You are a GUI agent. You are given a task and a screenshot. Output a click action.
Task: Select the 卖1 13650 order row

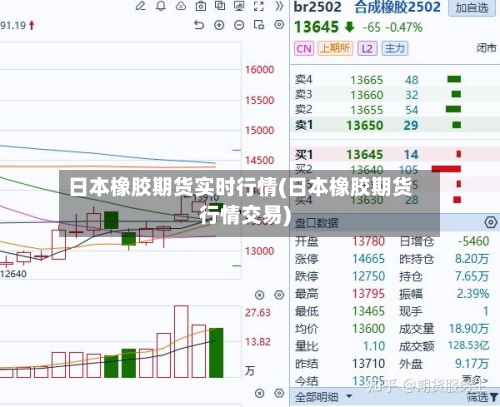click(x=395, y=125)
